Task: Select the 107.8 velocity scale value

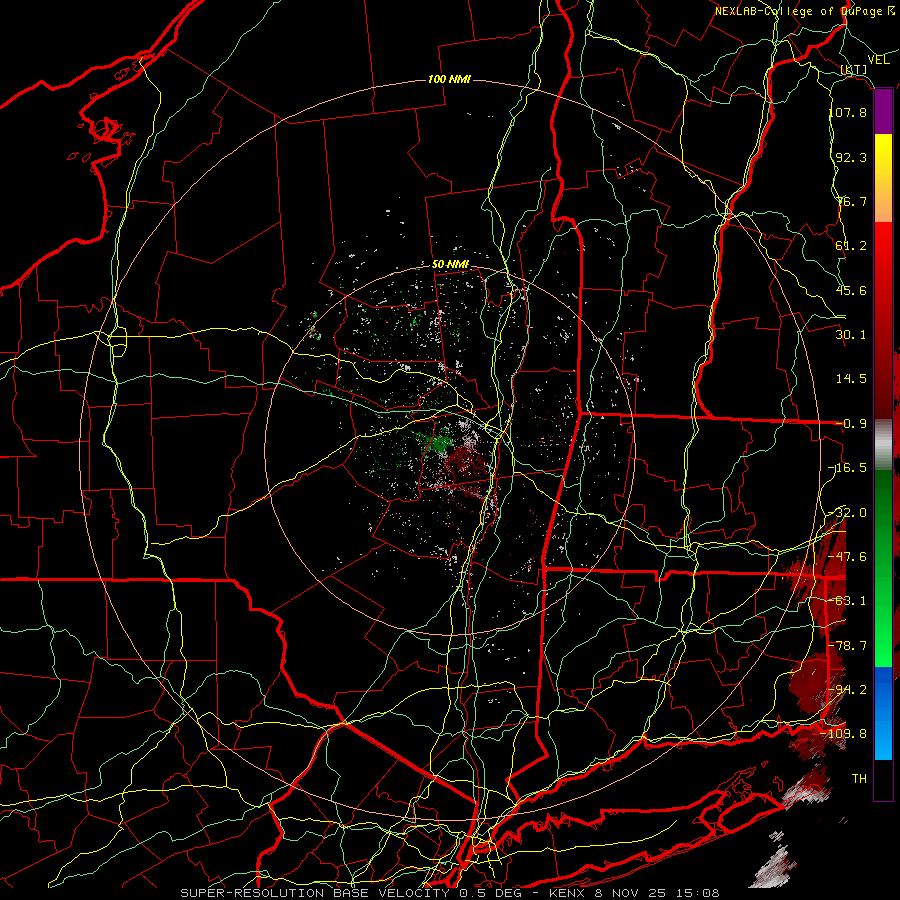Action: [848, 112]
